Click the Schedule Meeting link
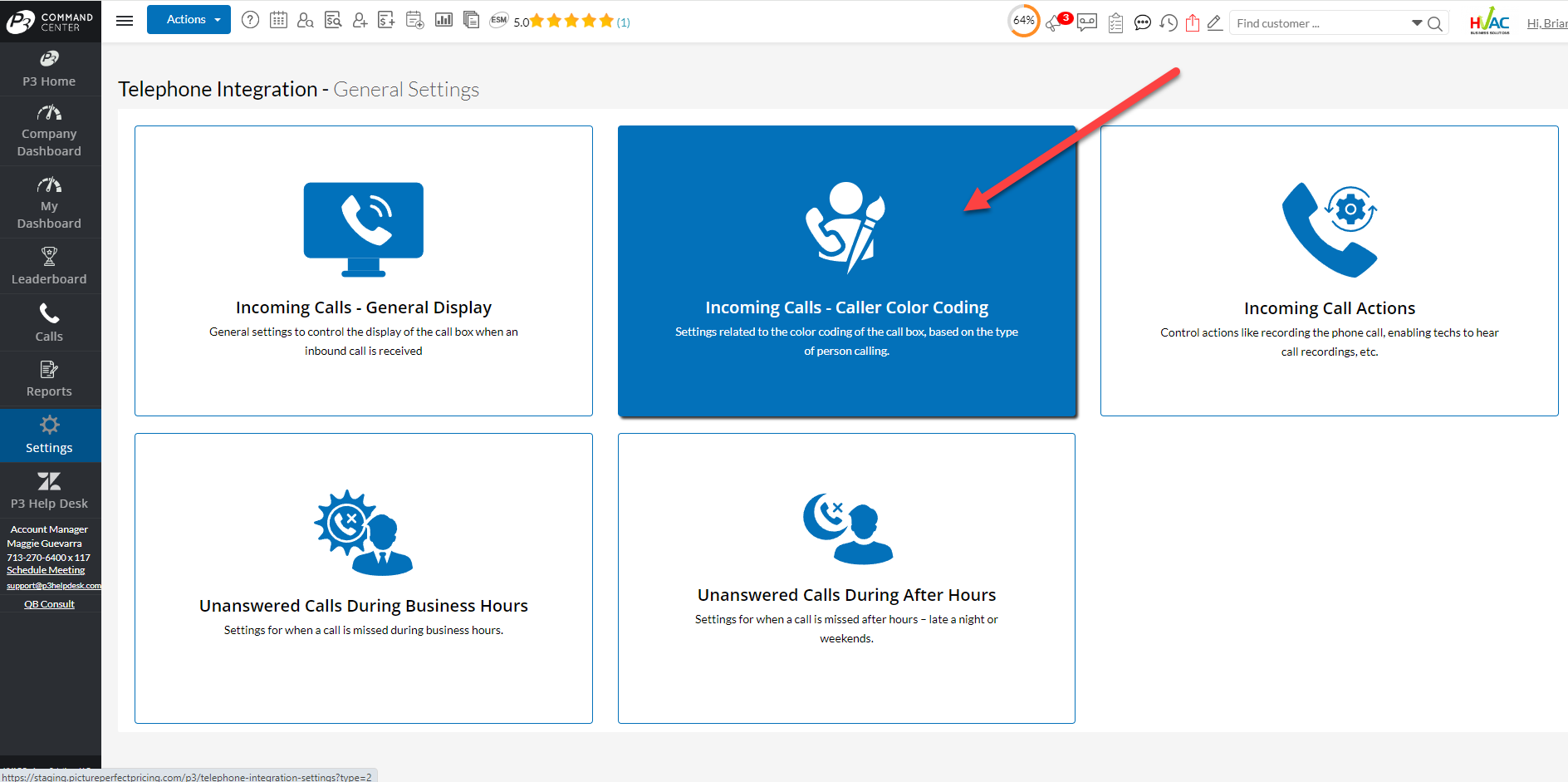The height and width of the screenshot is (782, 1568). click(46, 569)
